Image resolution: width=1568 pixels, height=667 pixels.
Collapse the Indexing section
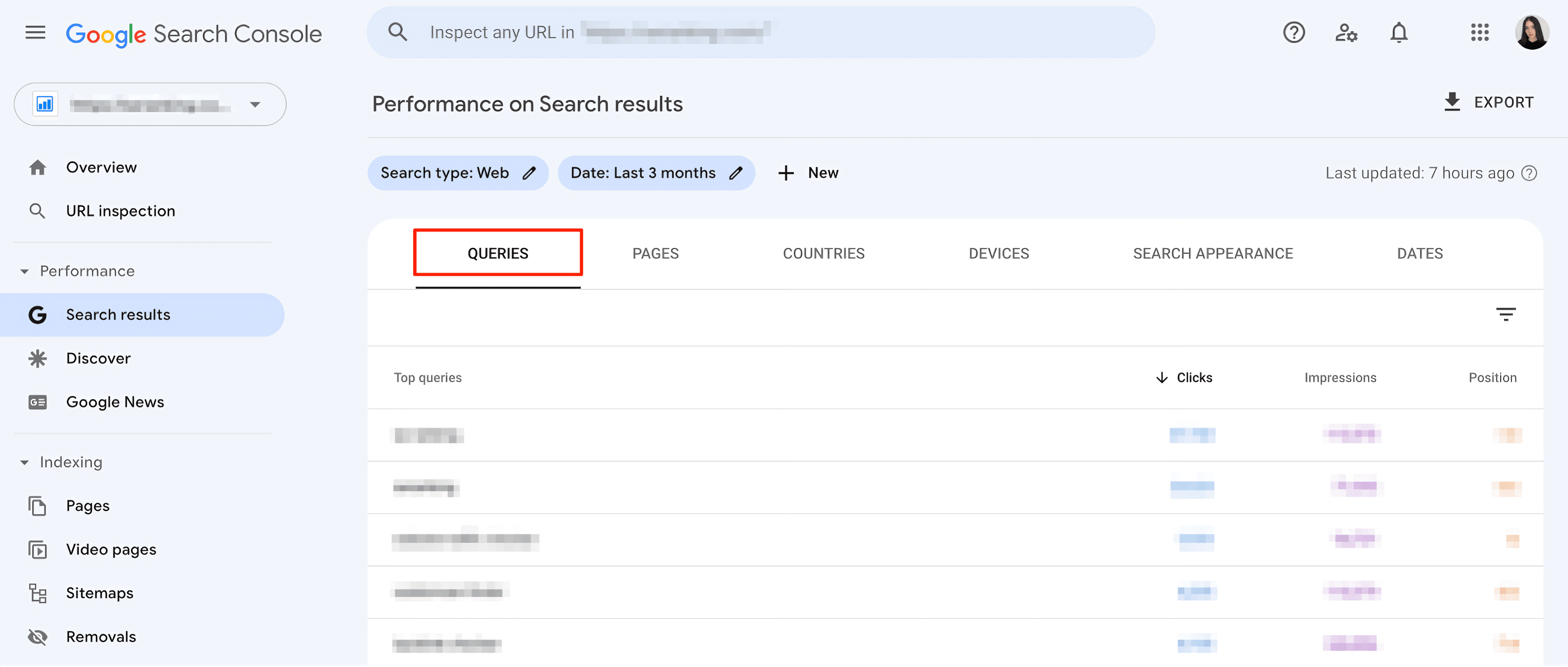[x=24, y=463]
